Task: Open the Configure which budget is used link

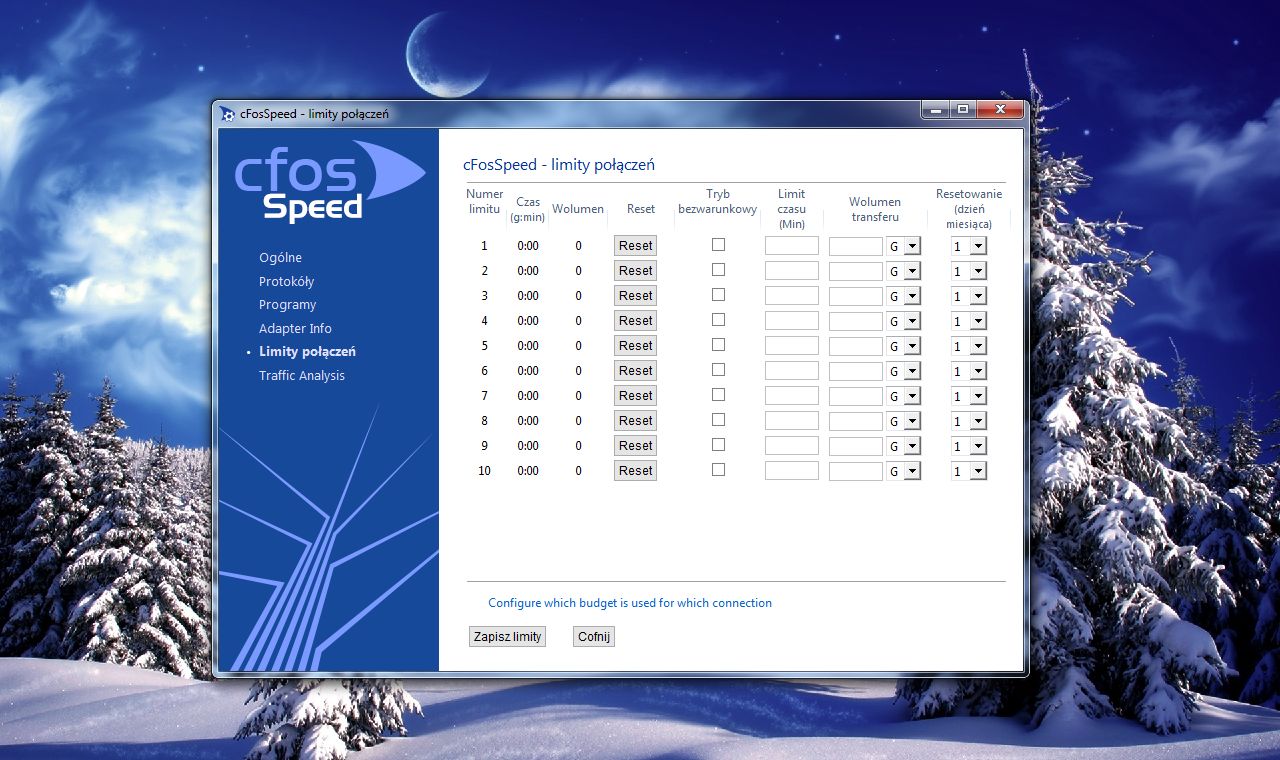Action: (630, 603)
